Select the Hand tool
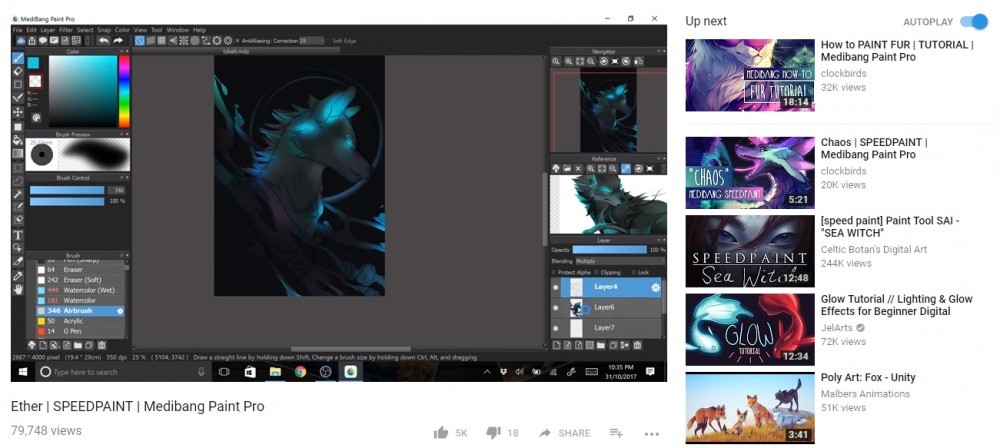This screenshot has width=1000, height=448. coord(18,289)
